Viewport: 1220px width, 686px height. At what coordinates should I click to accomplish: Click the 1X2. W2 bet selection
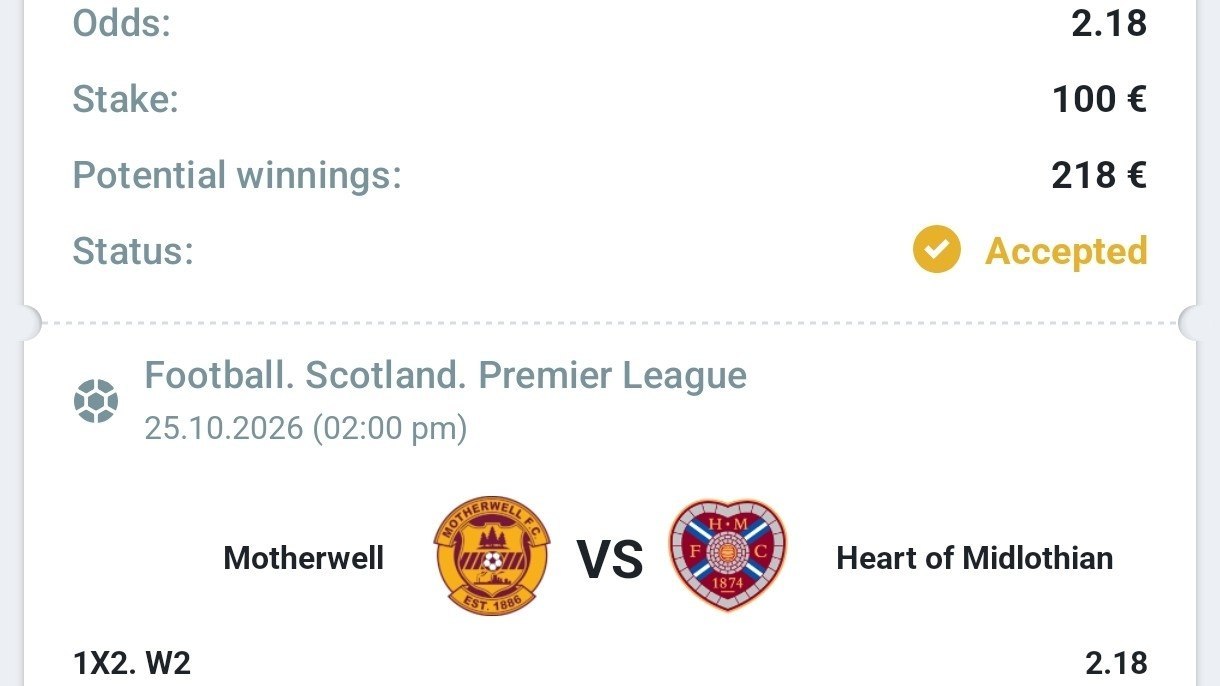[x=132, y=662]
